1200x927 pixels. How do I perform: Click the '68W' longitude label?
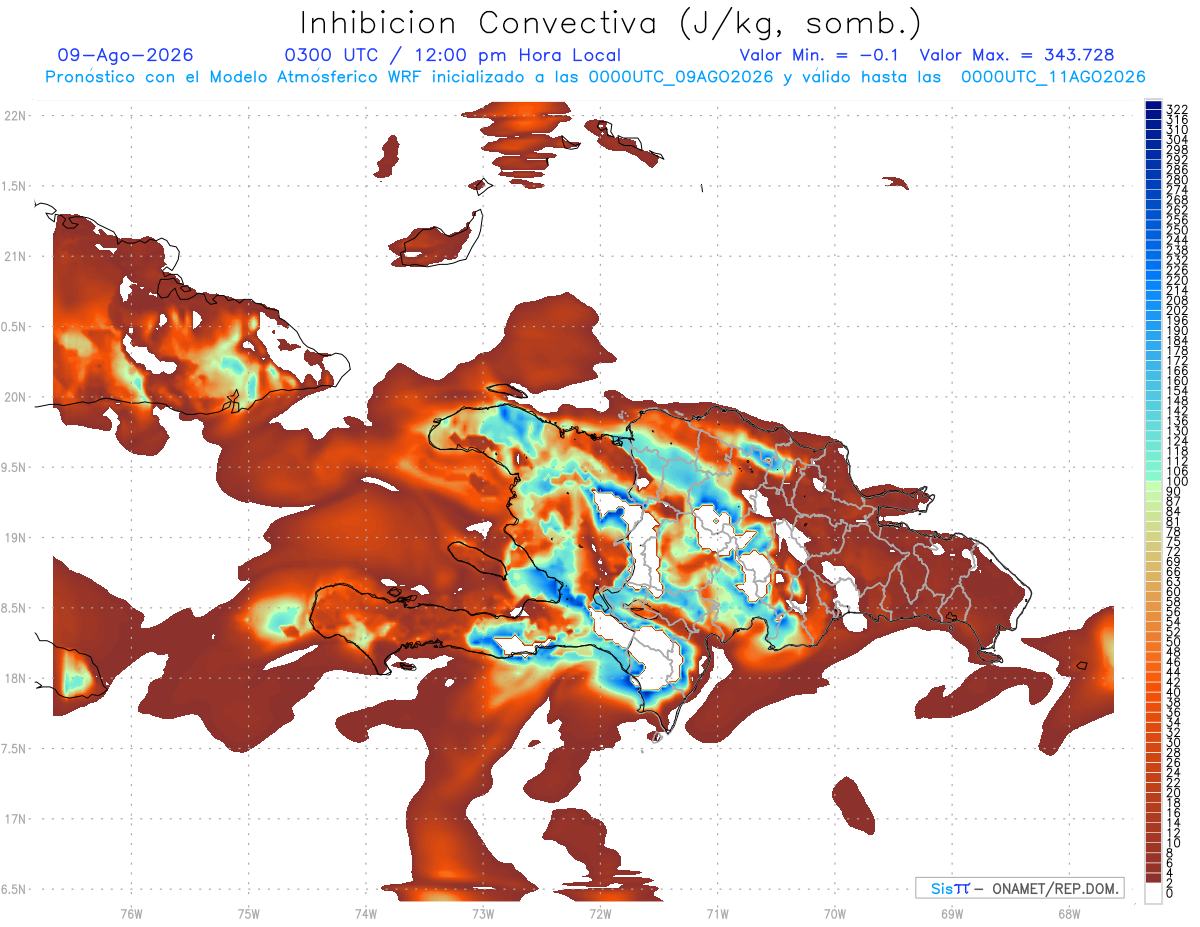[x=1068, y=913]
